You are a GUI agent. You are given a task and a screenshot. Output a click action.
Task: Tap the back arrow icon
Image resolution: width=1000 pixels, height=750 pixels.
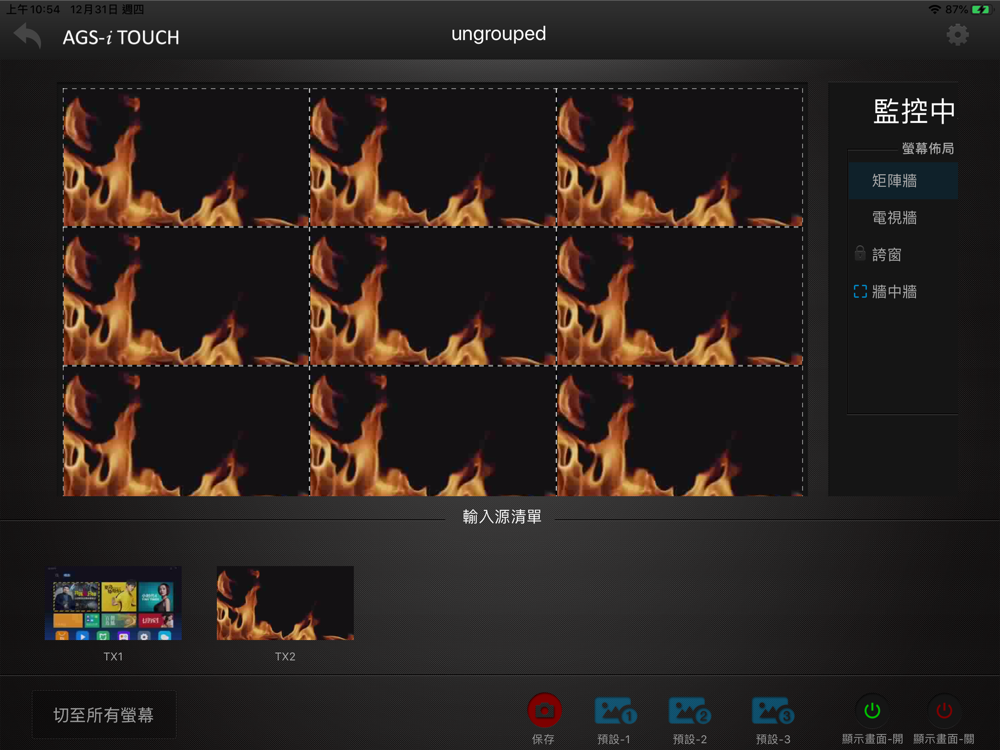point(27,36)
